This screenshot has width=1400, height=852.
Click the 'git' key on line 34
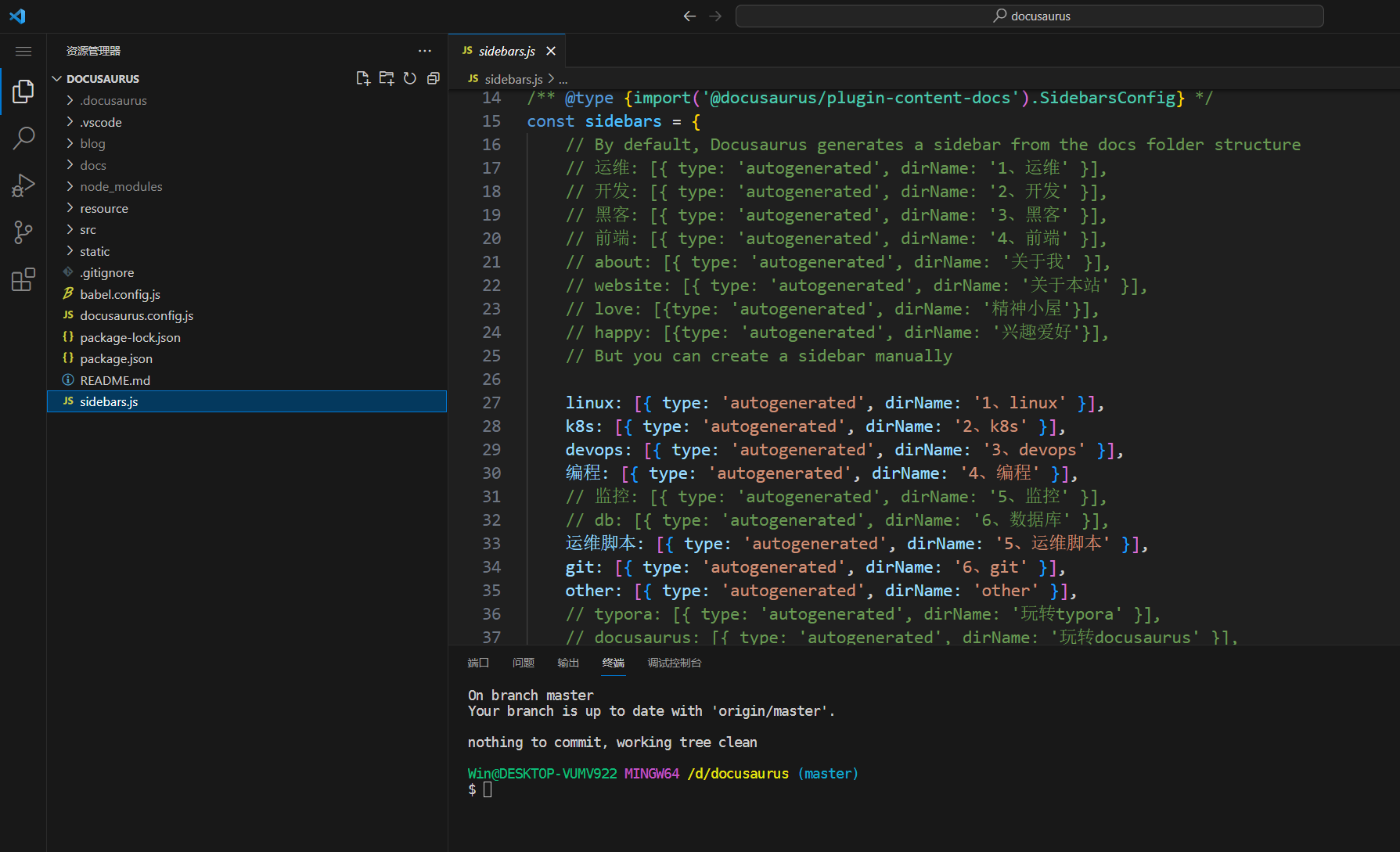(x=580, y=567)
